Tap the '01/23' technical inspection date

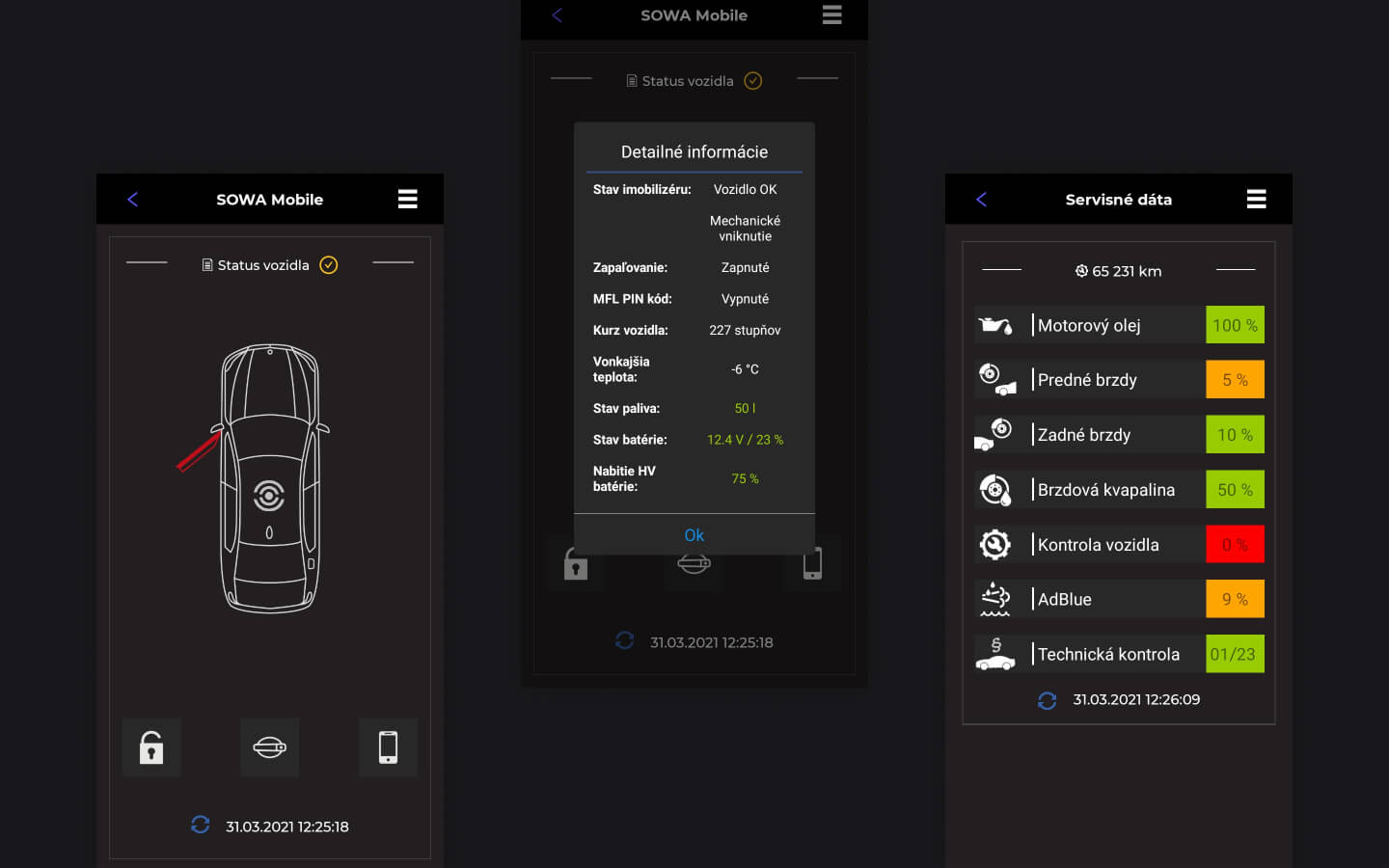(x=1235, y=654)
